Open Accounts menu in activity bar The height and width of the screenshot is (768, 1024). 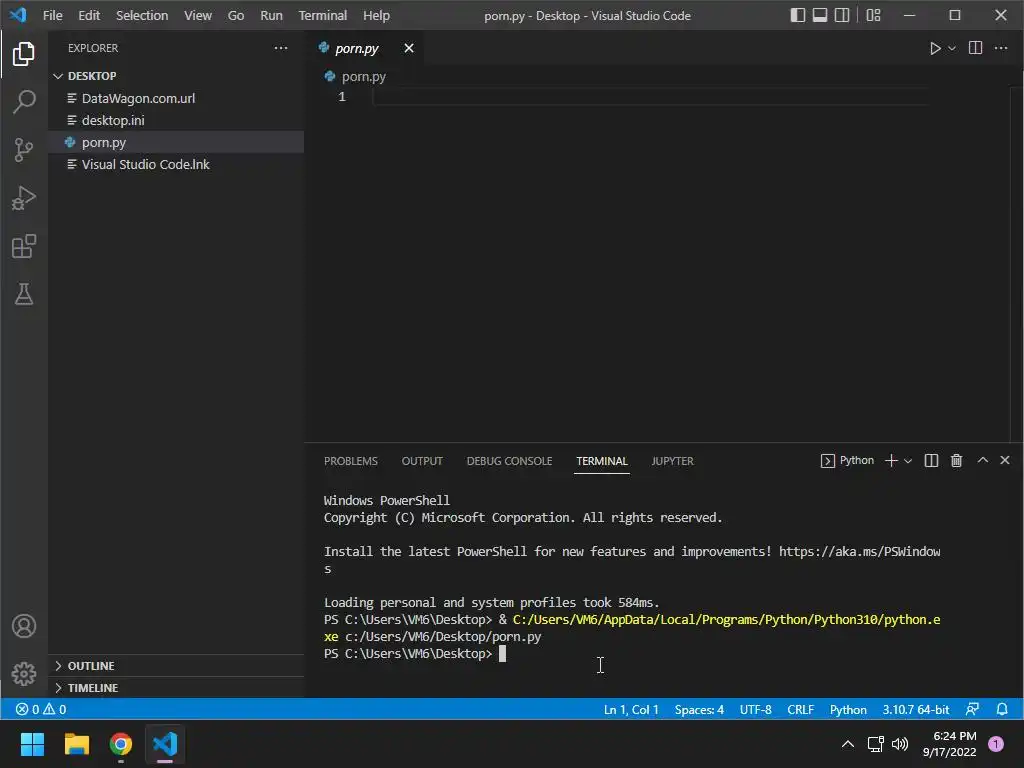coord(24,626)
